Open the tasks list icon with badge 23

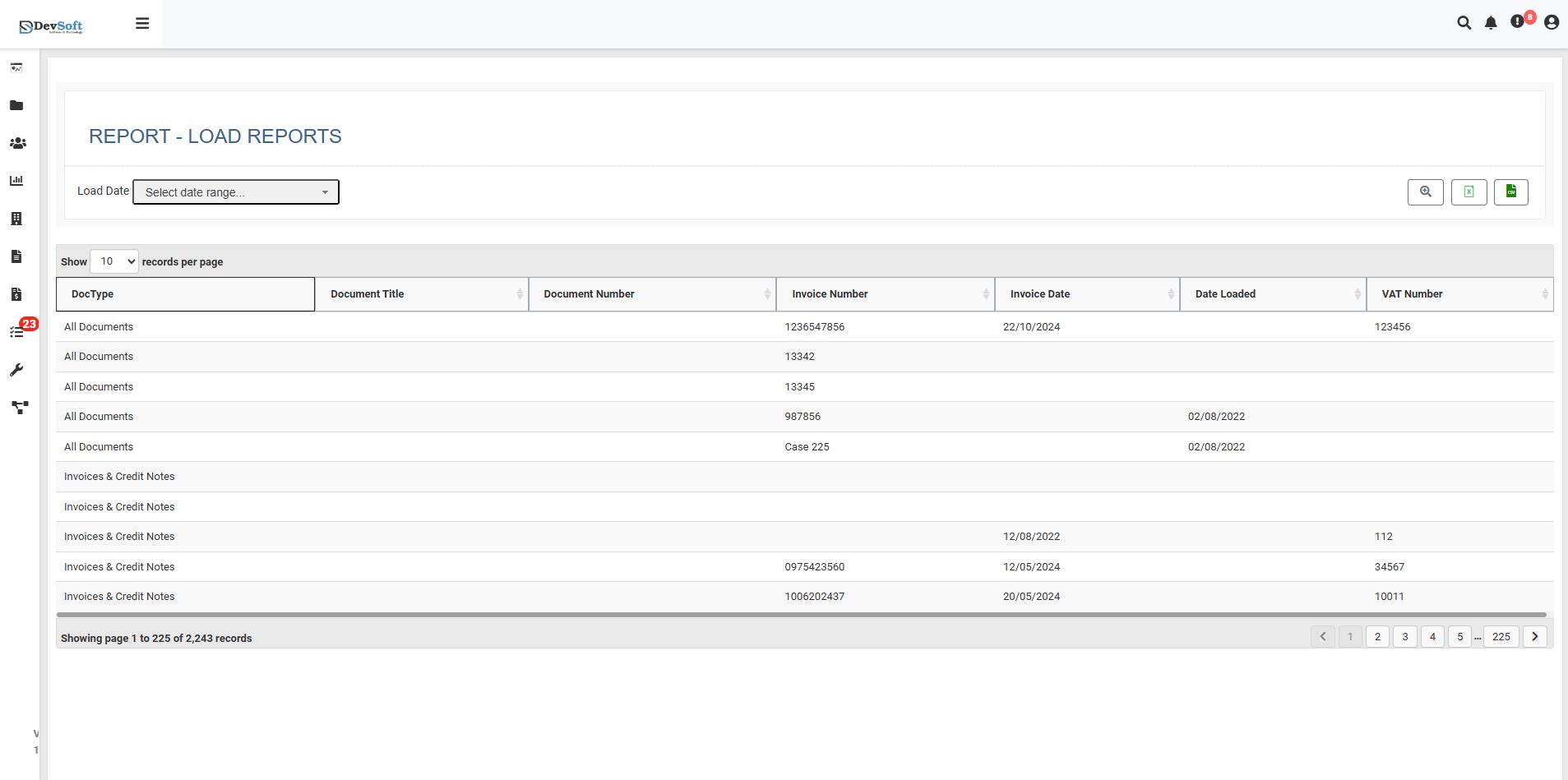click(16, 331)
